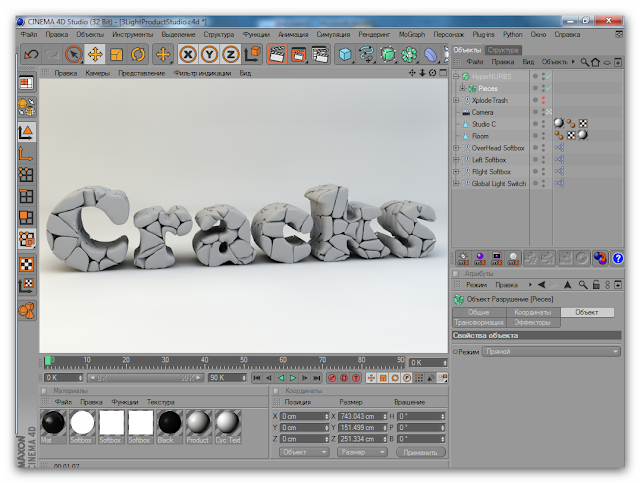The width and height of the screenshot is (640, 483).
Task: Select the Rotate tool in the toolbar
Action: [x=138, y=54]
